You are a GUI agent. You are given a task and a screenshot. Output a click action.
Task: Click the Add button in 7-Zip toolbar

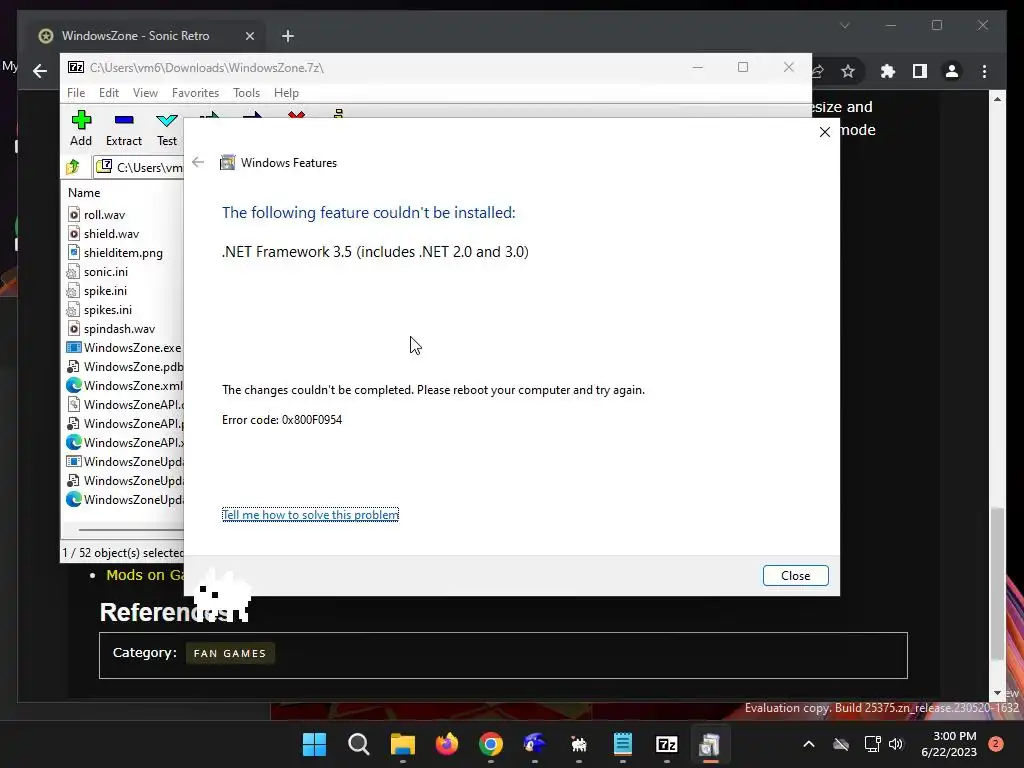click(81, 128)
